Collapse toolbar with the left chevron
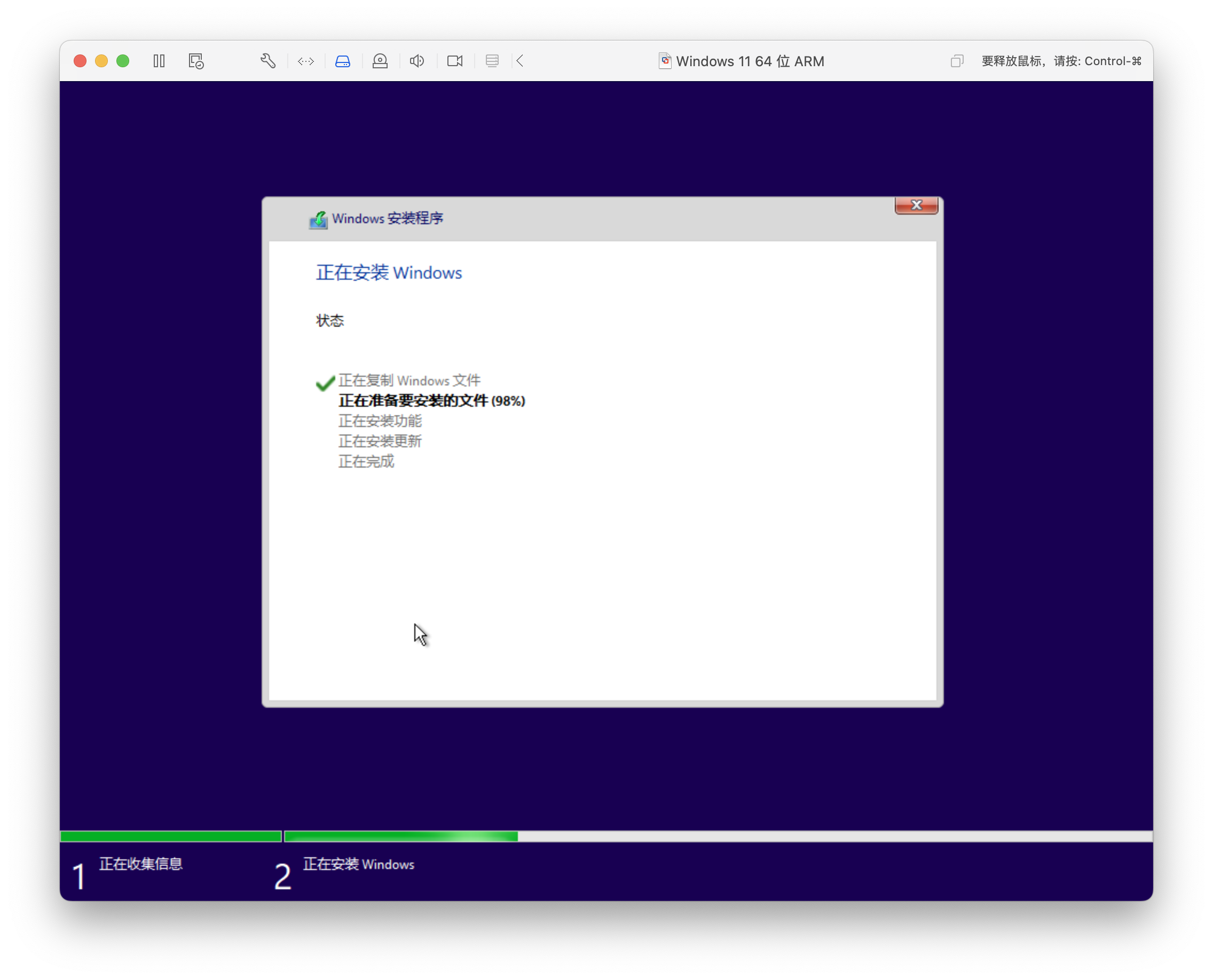The image size is (1213, 980). click(x=519, y=61)
